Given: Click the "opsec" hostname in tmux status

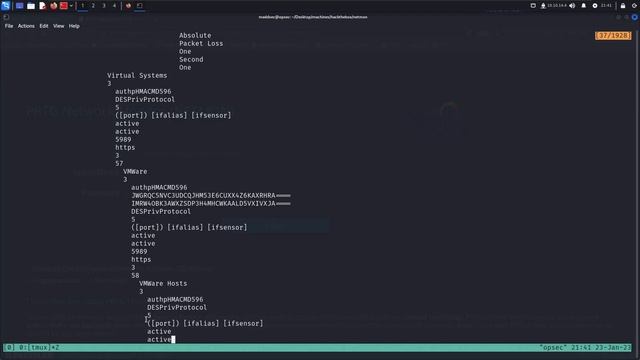Looking at the screenshot, I should click(553, 348).
